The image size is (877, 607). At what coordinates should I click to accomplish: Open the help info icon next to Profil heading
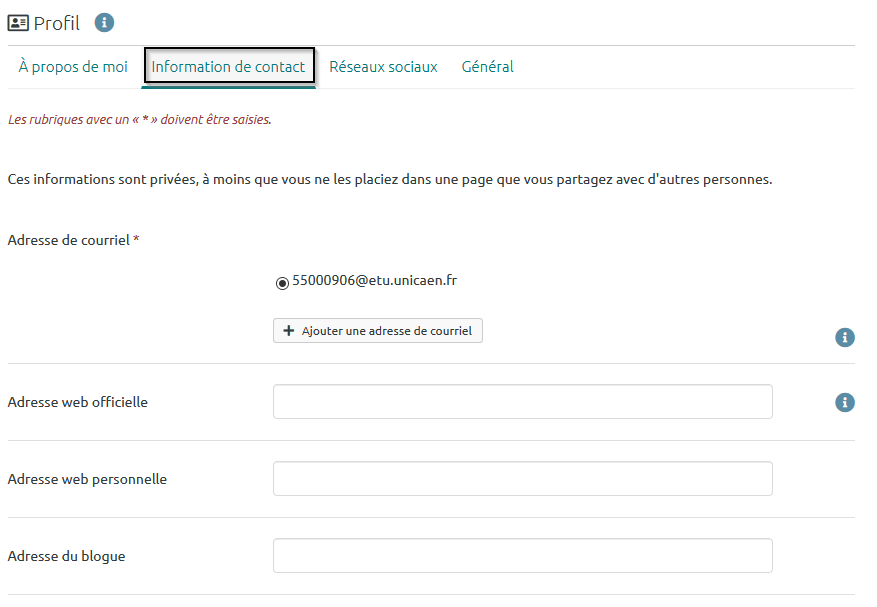pyautogui.click(x=104, y=23)
